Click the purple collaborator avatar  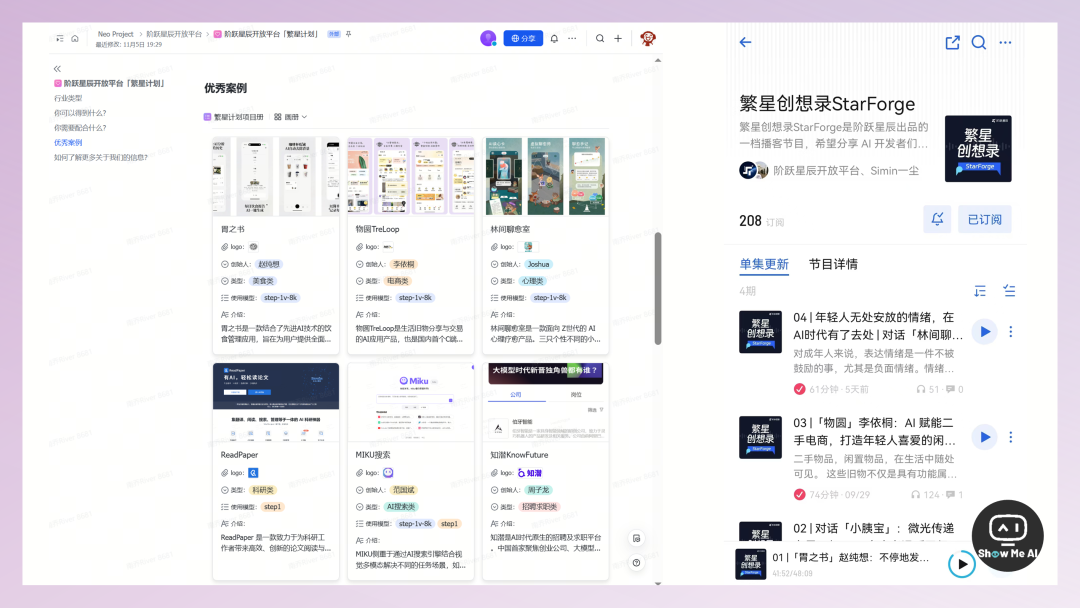click(x=488, y=39)
